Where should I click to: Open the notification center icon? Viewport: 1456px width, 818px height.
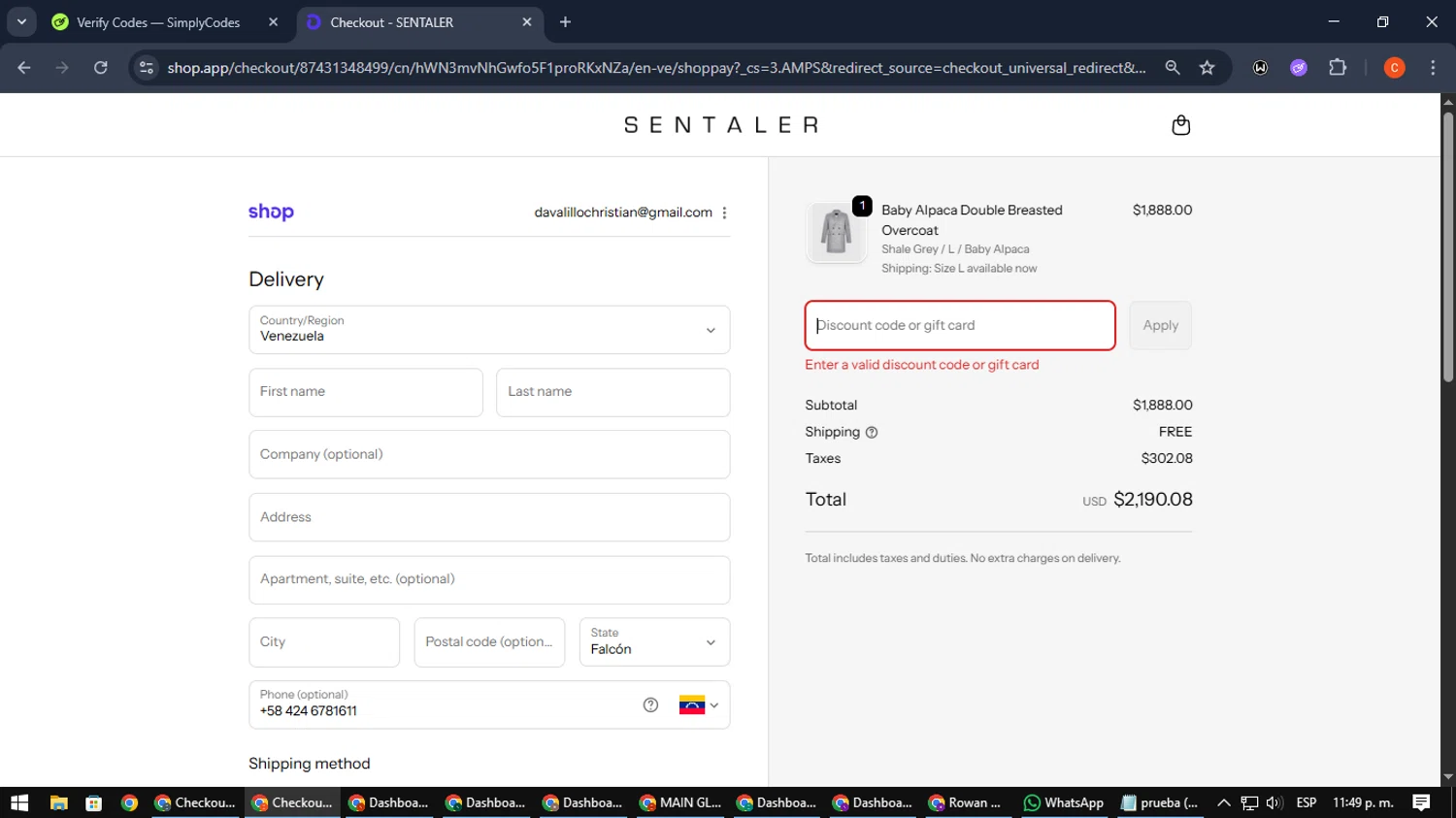click(x=1421, y=802)
